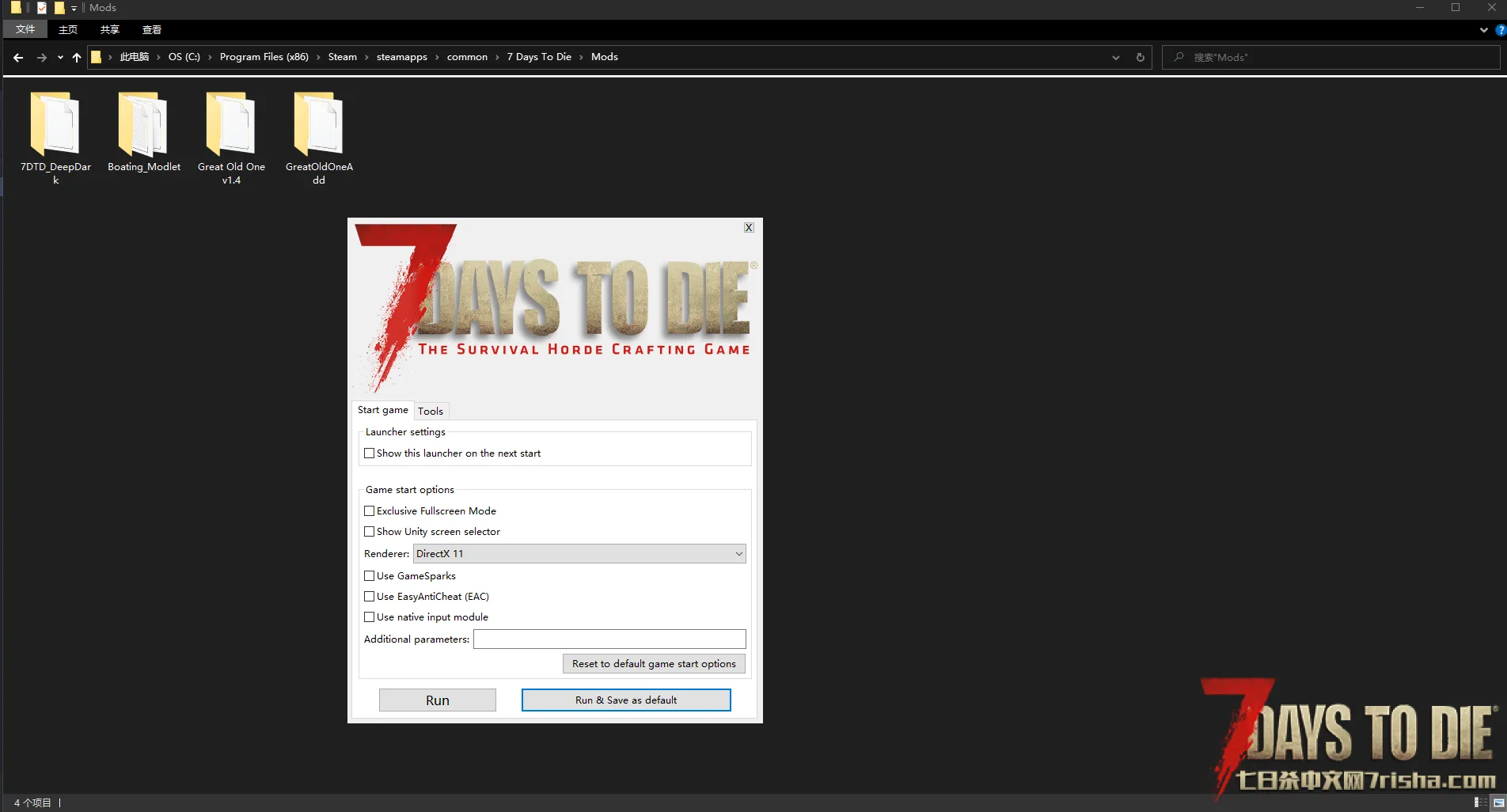Navigate to 7 Days To Die breadcrumb
Viewport: 1507px width, 812px height.
click(539, 57)
